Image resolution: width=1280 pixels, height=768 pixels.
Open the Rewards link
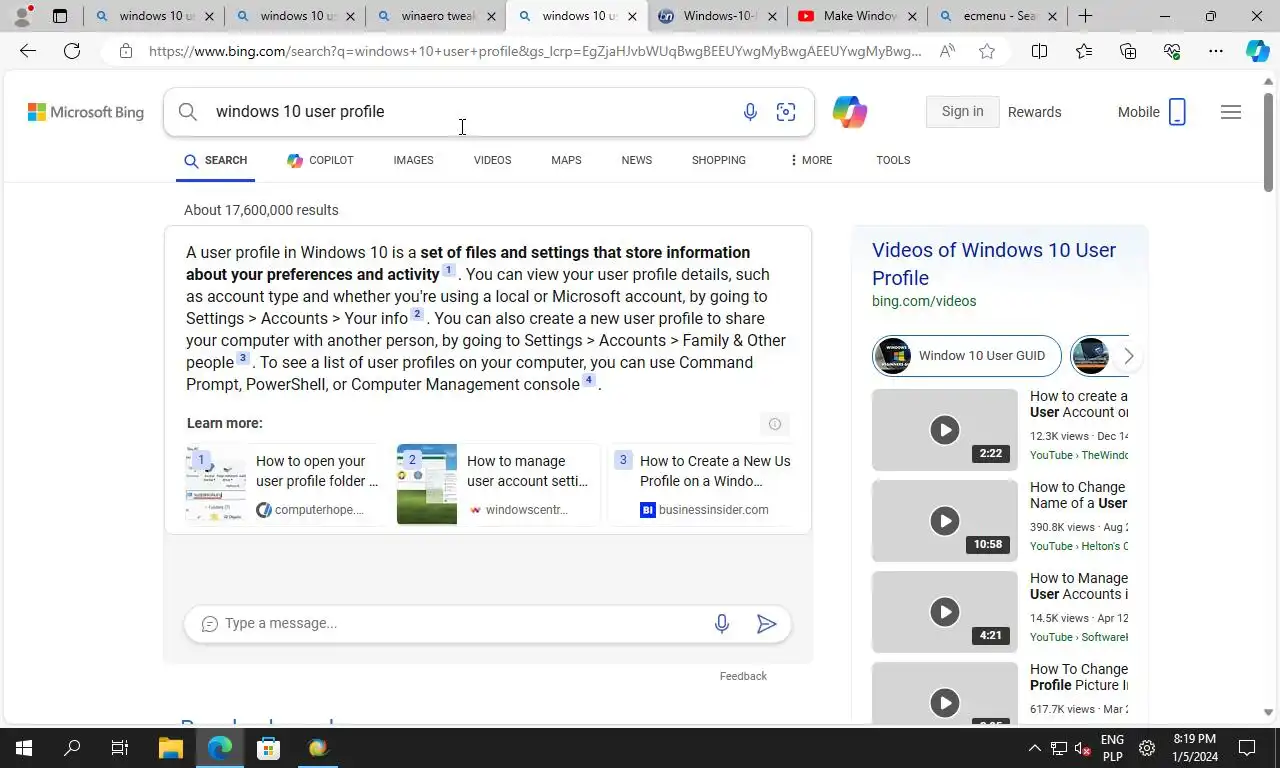[1034, 112]
